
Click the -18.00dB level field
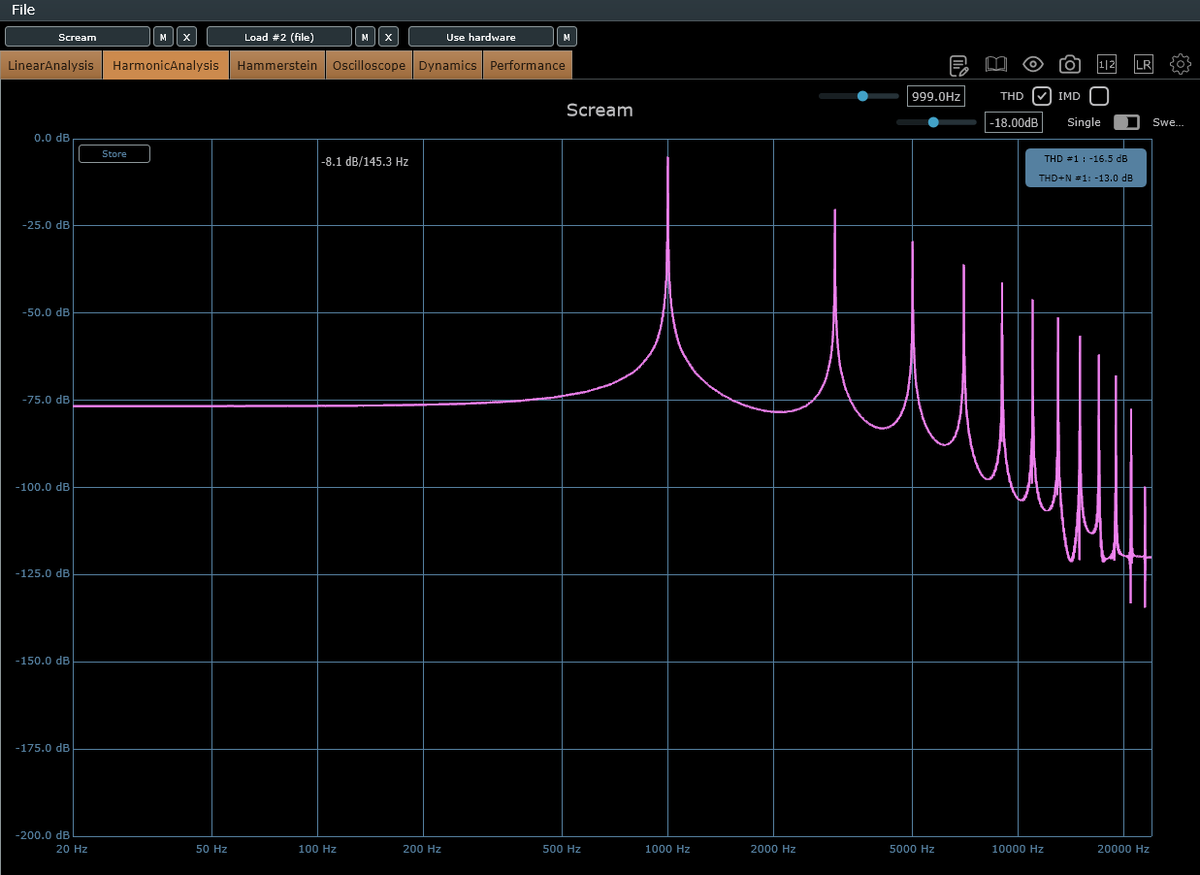tap(1013, 123)
